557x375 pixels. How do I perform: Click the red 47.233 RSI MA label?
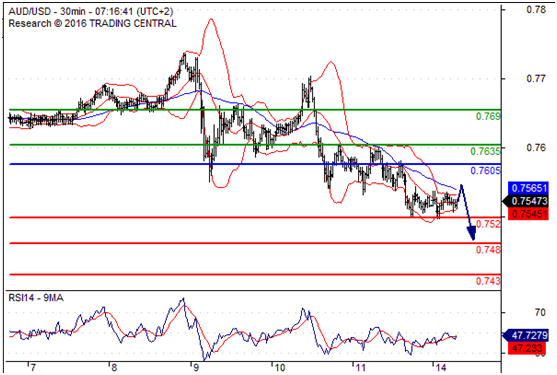tap(529, 348)
